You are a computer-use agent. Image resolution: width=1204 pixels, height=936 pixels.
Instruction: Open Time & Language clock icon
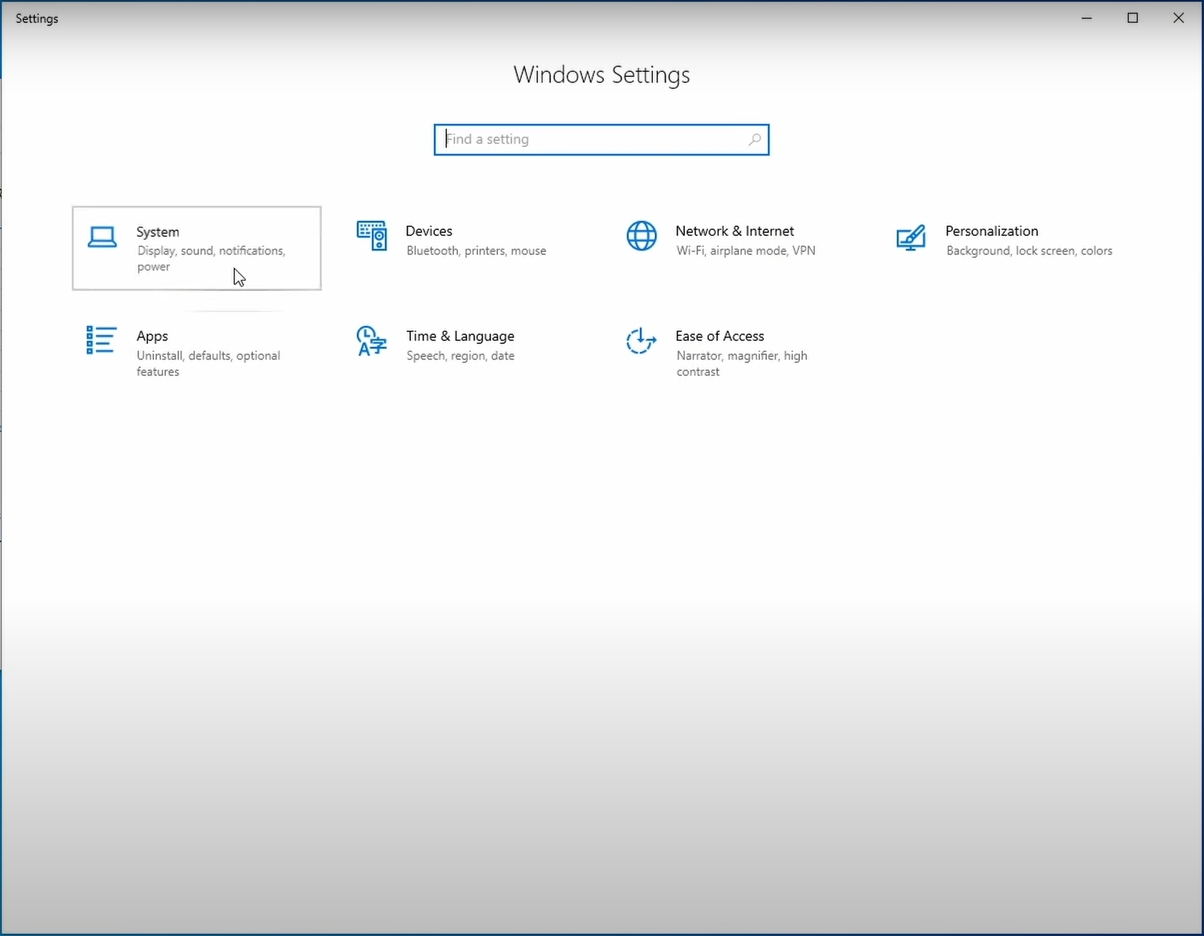click(371, 341)
